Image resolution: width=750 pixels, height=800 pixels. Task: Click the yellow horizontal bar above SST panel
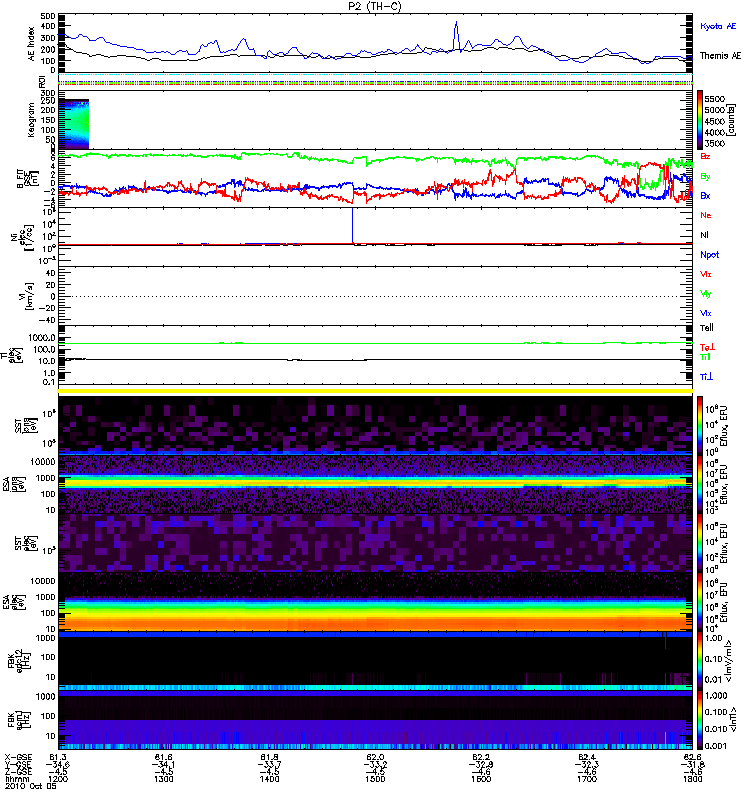[x=375, y=391]
